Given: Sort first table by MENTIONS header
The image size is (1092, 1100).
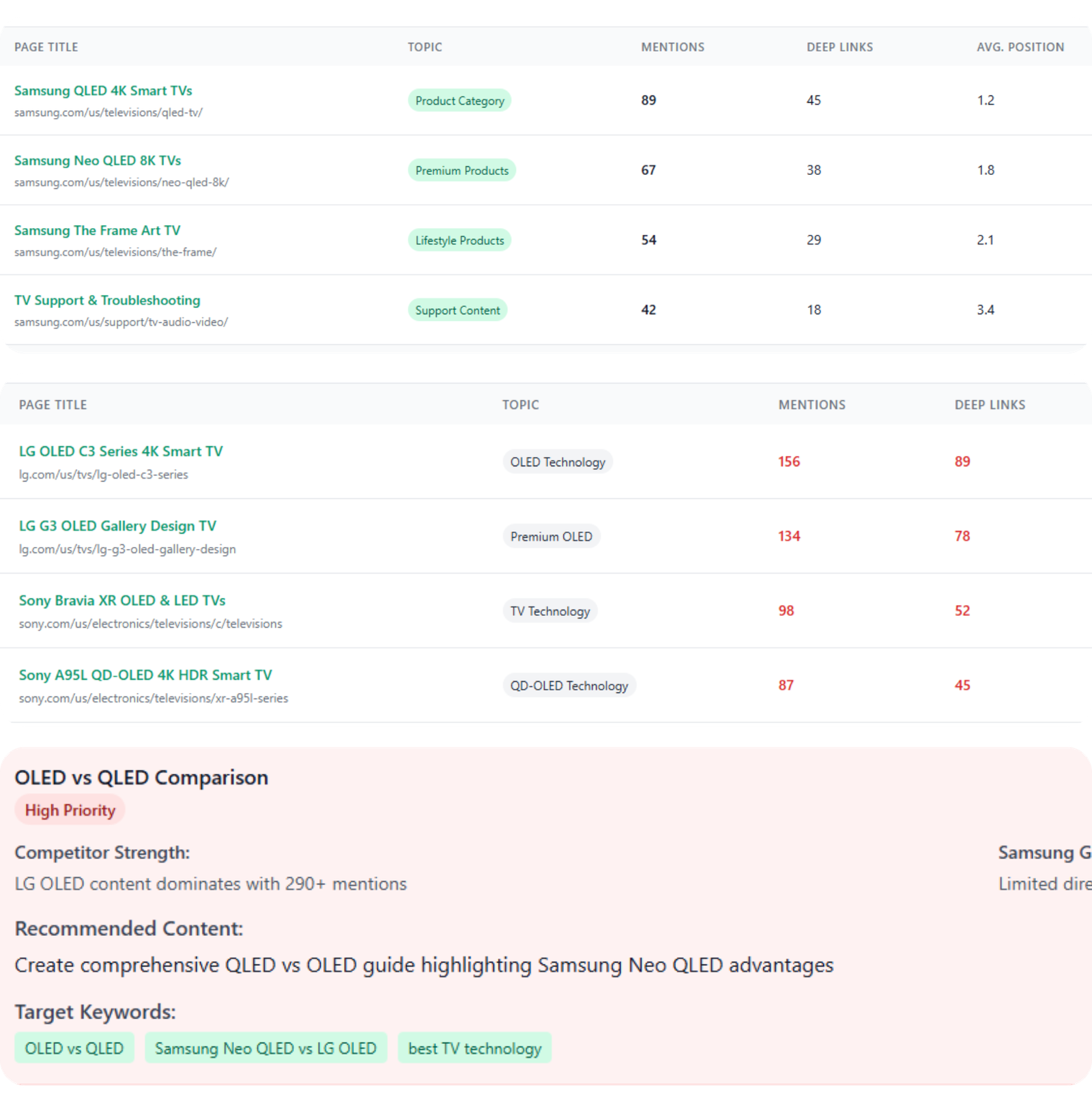Looking at the screenshot, I should click(672, 47).
